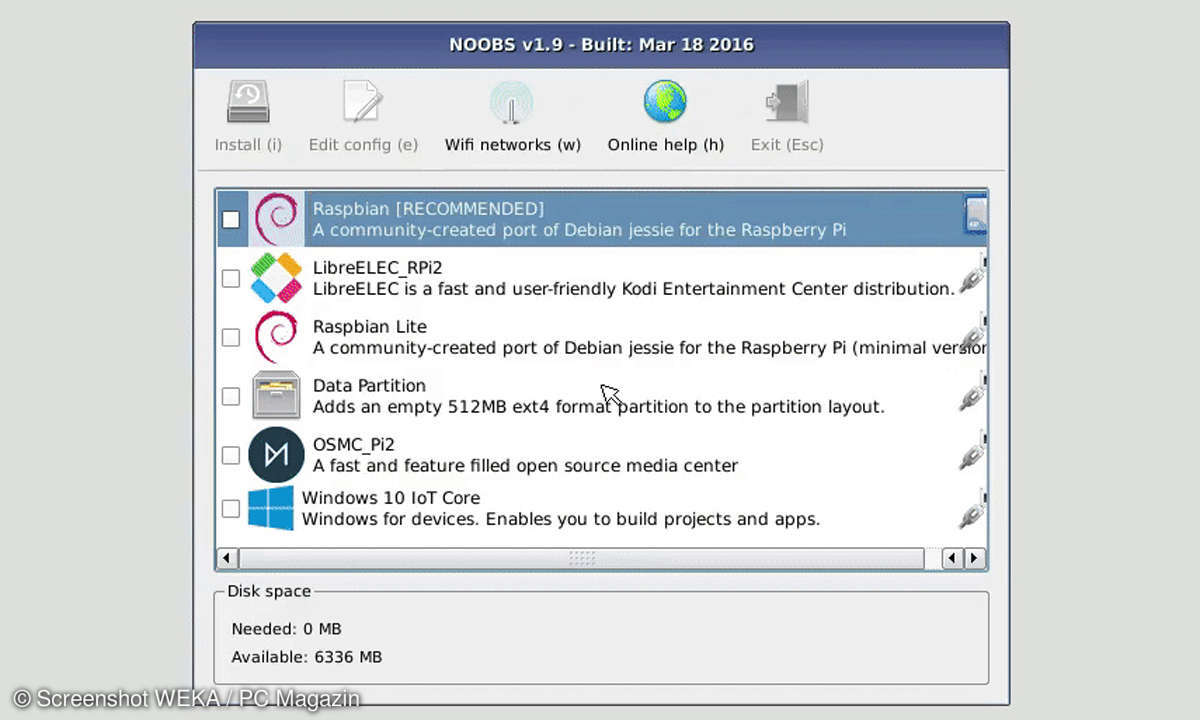Click the NOOBS v1.9 title bar text
This screenshot has width=1200, height=720.
(601, 45)
